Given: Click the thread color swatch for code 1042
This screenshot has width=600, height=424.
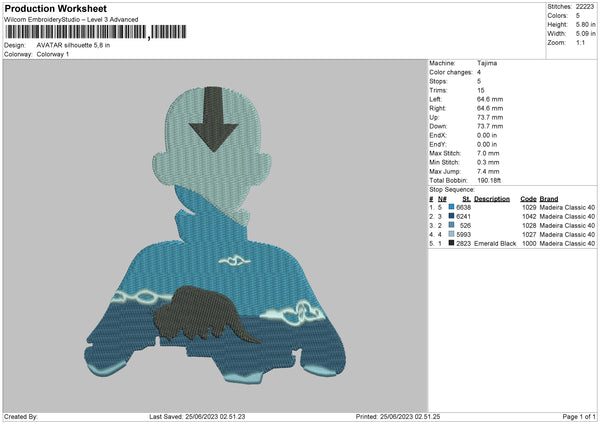Looking at the screenshot, I should coord(452,216).
